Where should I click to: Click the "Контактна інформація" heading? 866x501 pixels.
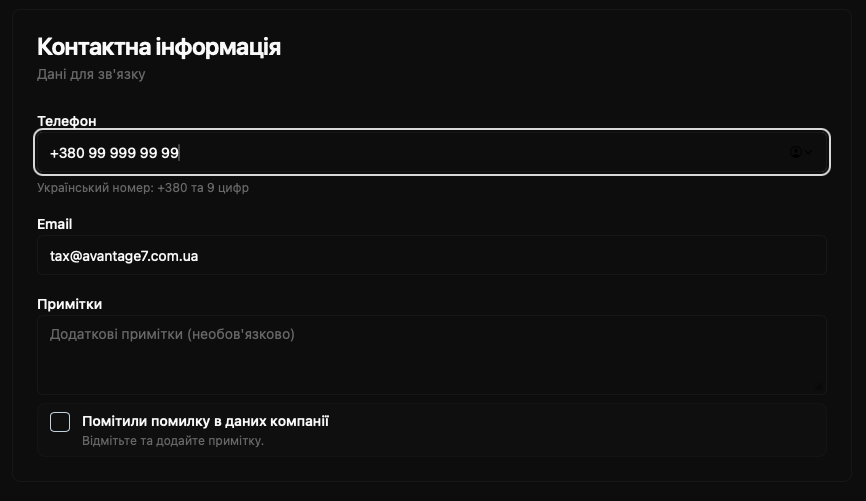pos(159,47)
